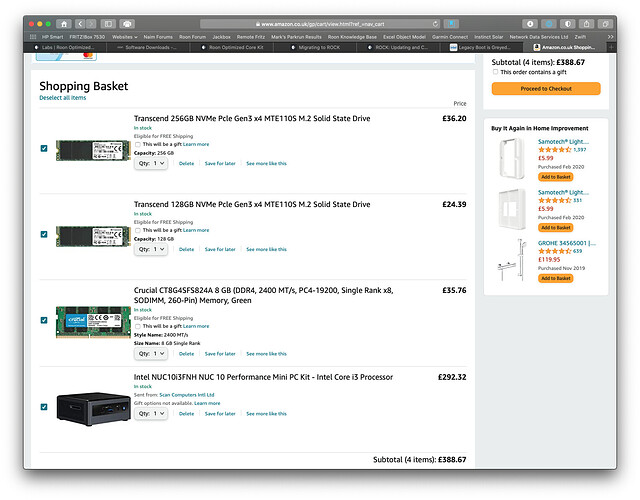Learn more about Intel NUC gift options
The width and height of the screenshot is (640, 500).
click(x=207, y=403)
